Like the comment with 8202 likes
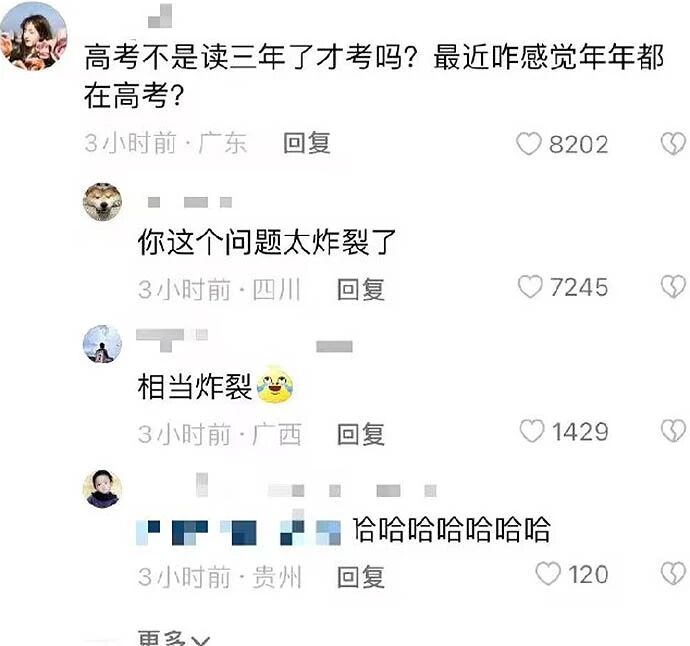This screenshot has height=646, width=690. (529, 143)
